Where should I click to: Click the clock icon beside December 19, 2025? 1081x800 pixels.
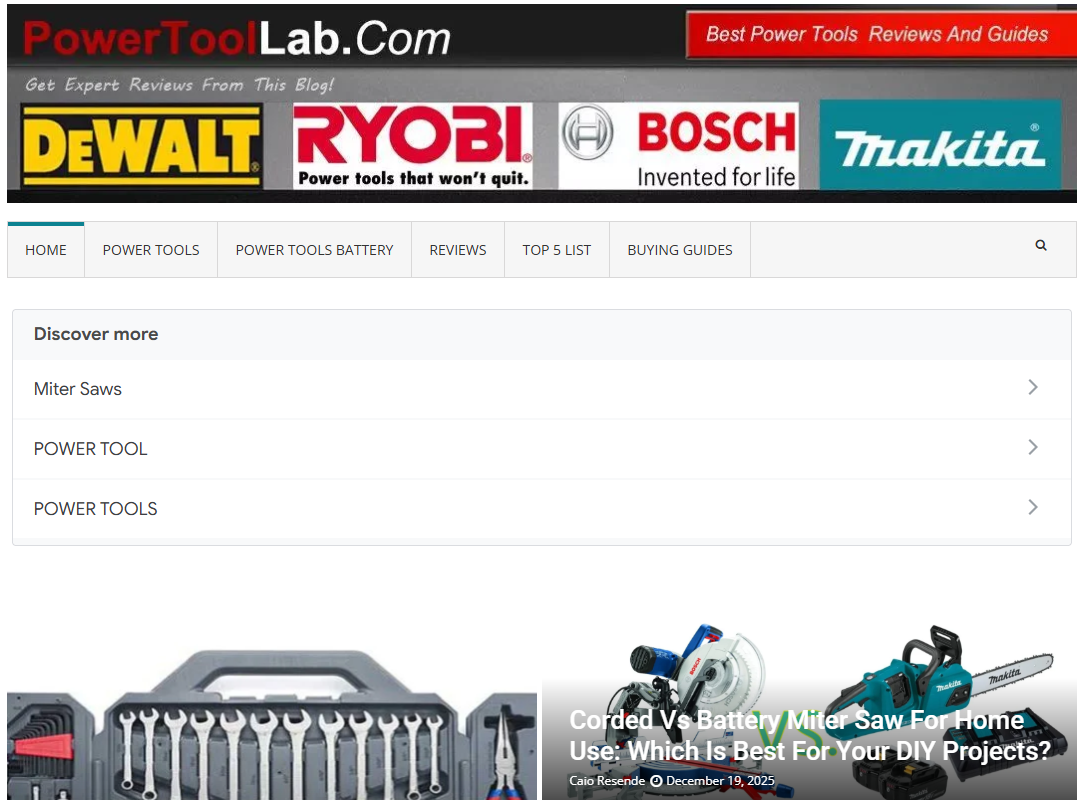click(x=656, y=781)
